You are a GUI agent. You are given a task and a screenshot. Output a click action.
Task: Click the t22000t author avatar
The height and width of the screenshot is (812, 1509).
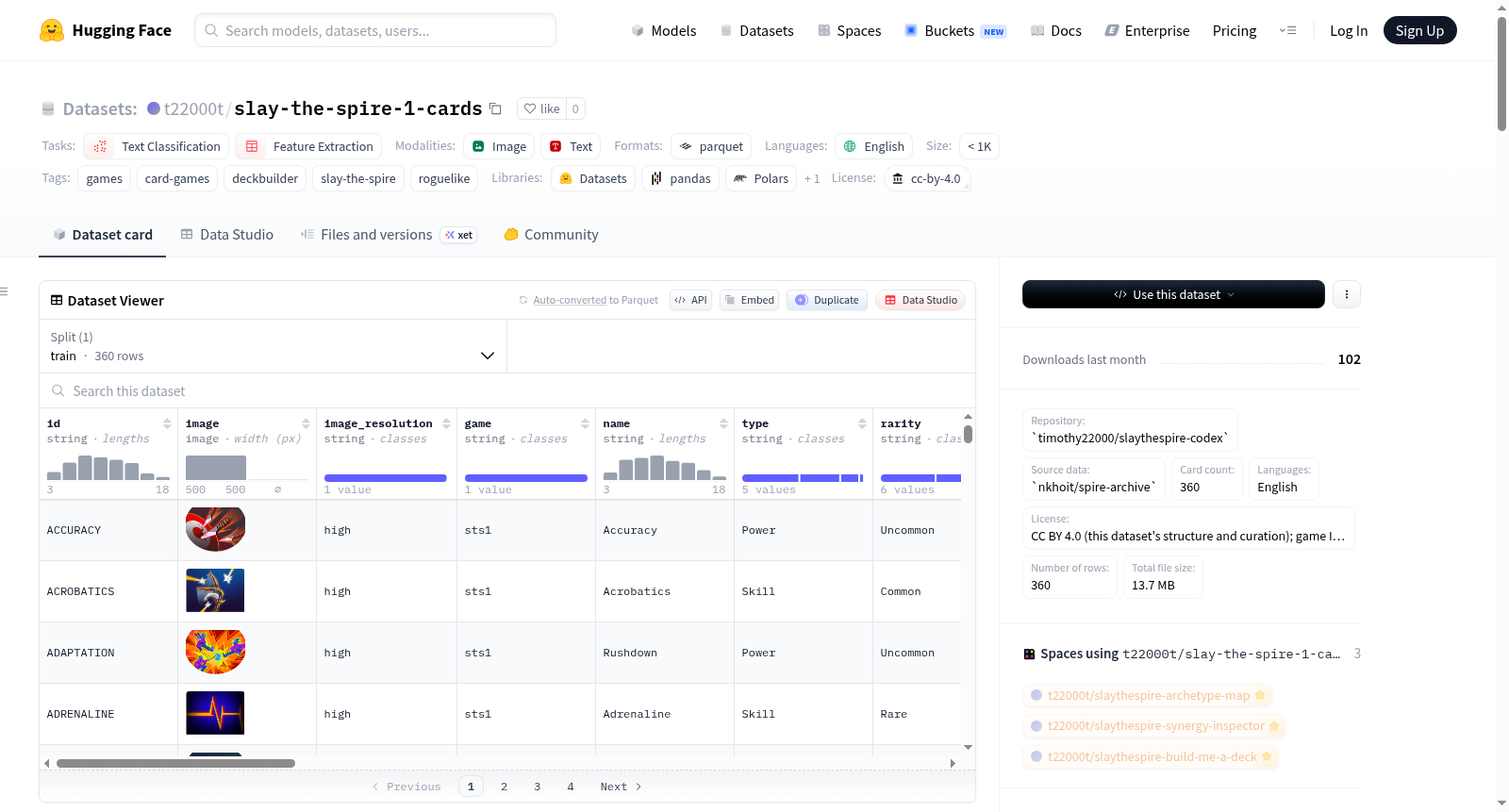tap(154, 108)
